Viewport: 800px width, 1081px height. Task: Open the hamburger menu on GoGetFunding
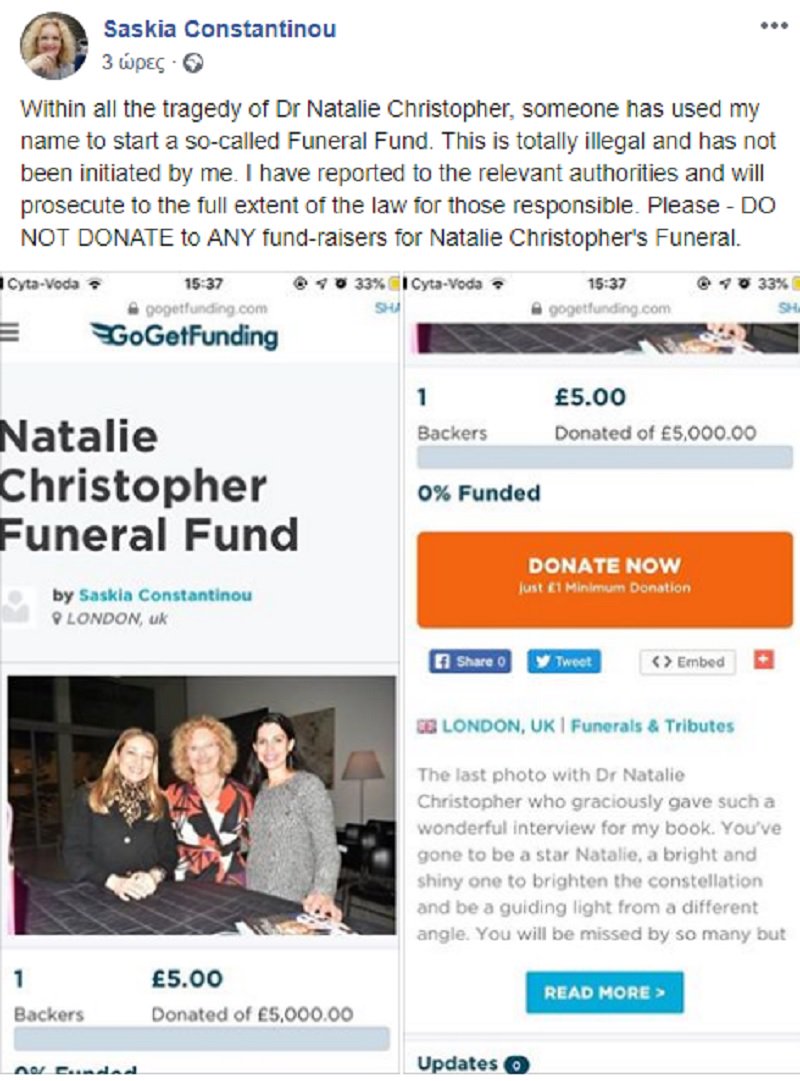9,333
